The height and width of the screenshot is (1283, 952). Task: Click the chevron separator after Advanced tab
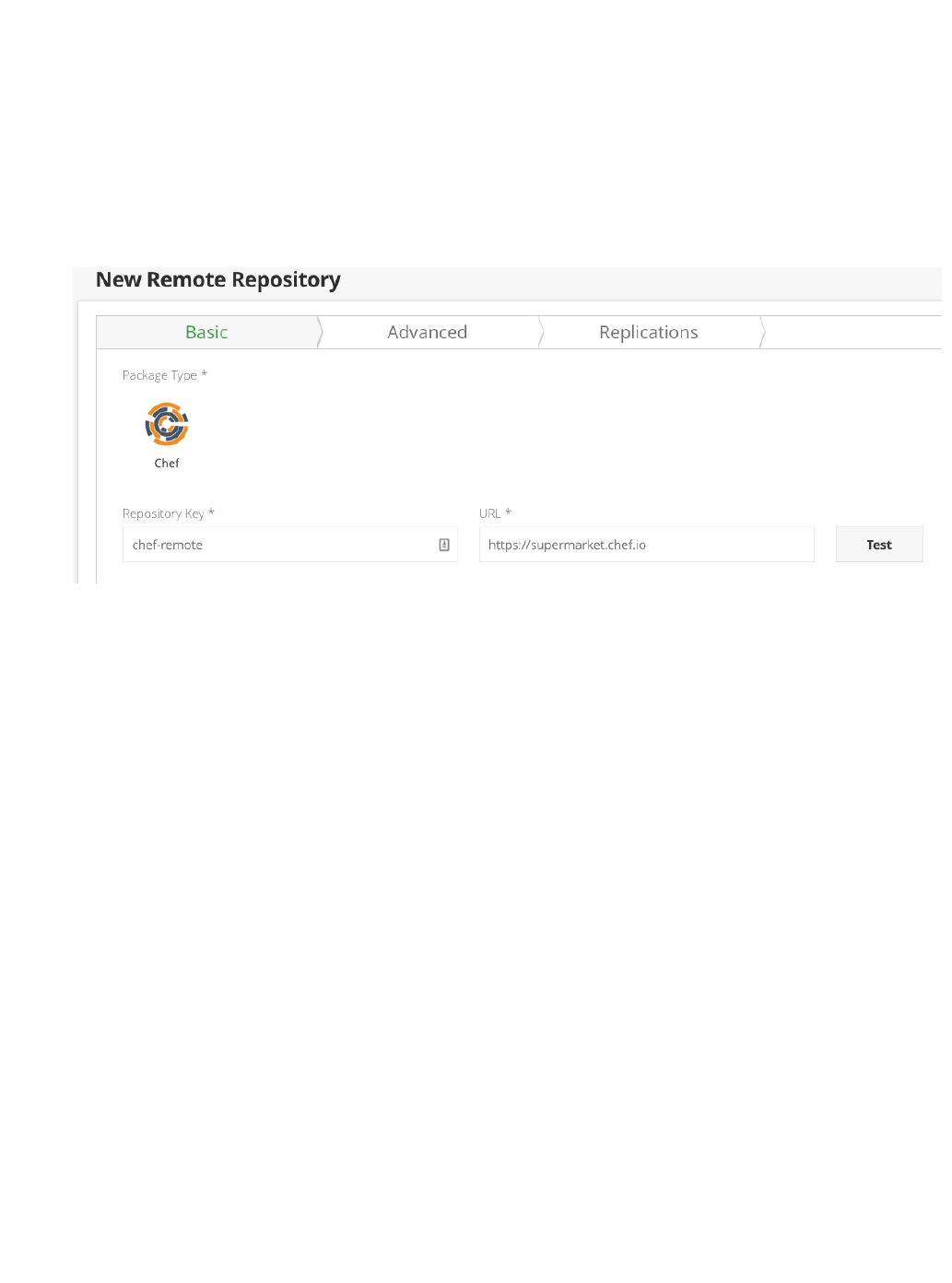tap(541, 332)
